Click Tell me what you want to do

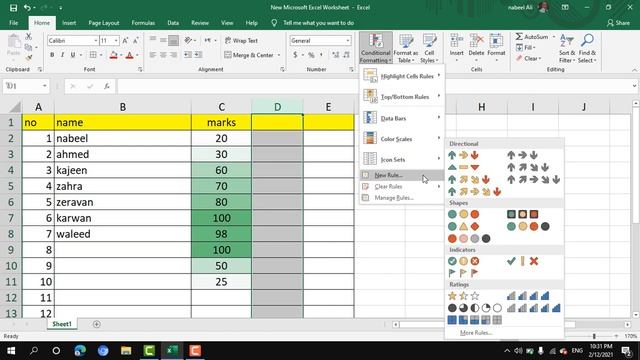coord(318,23)
